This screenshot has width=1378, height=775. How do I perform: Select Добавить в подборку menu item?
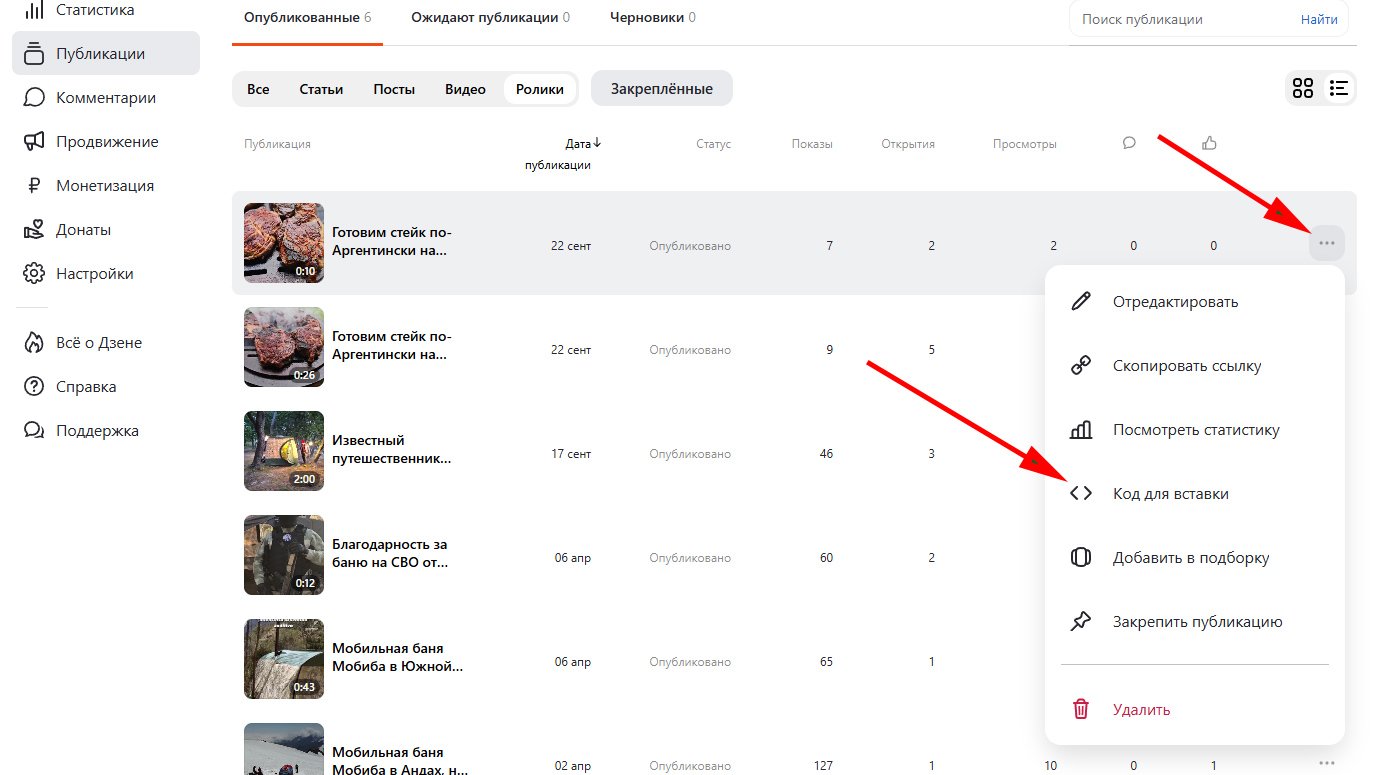[x=1190, y=558]
